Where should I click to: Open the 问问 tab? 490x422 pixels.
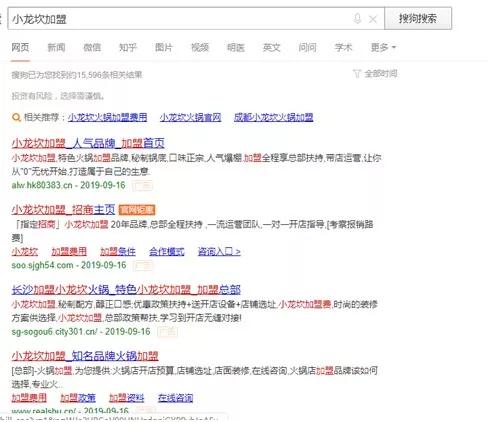[x=307, y=47]
